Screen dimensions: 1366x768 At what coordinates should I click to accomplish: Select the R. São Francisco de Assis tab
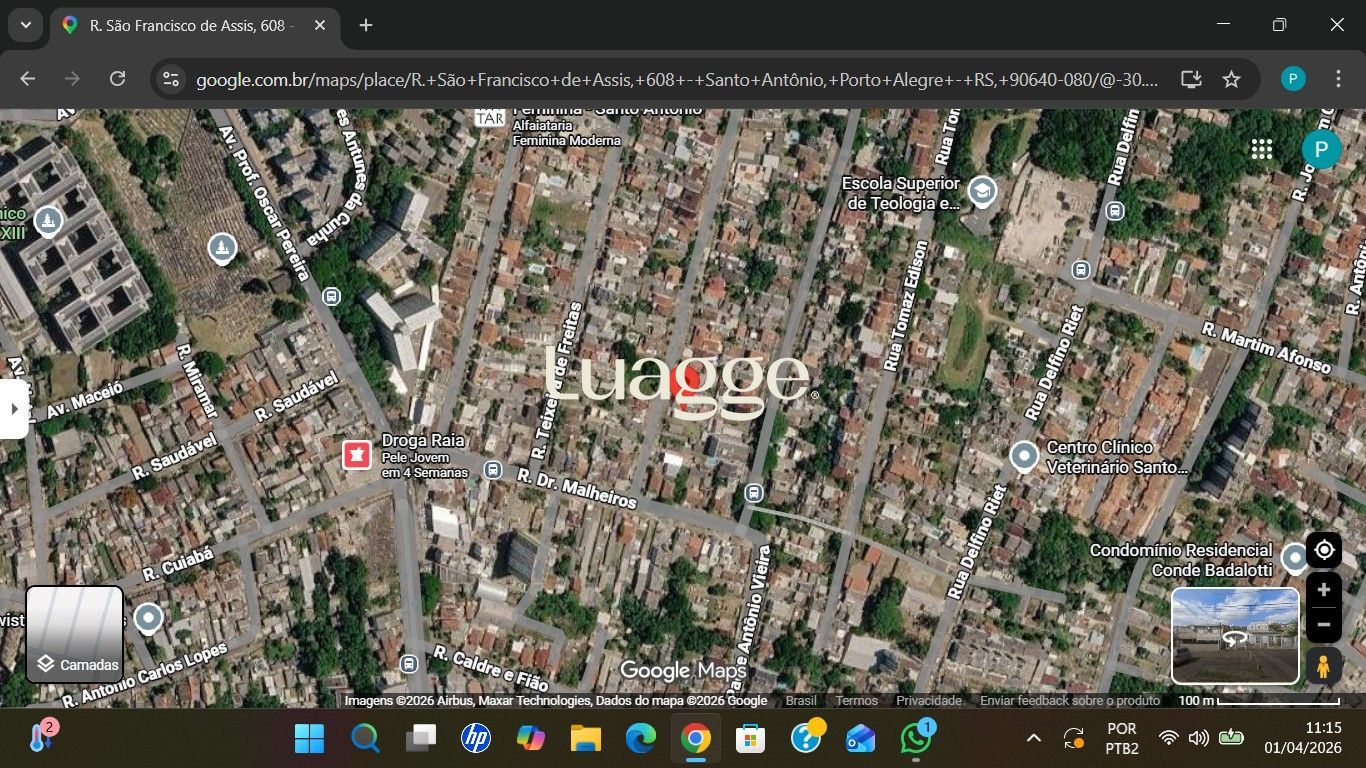tap(190, 25)
